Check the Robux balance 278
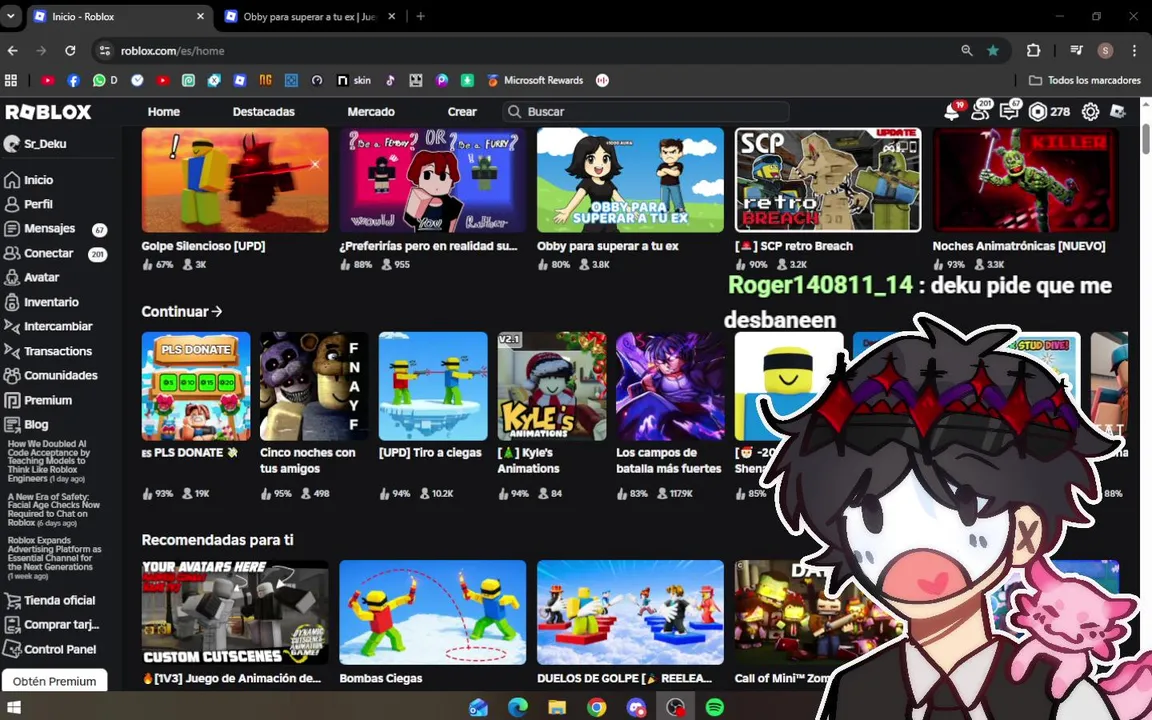 [1049, 112]
